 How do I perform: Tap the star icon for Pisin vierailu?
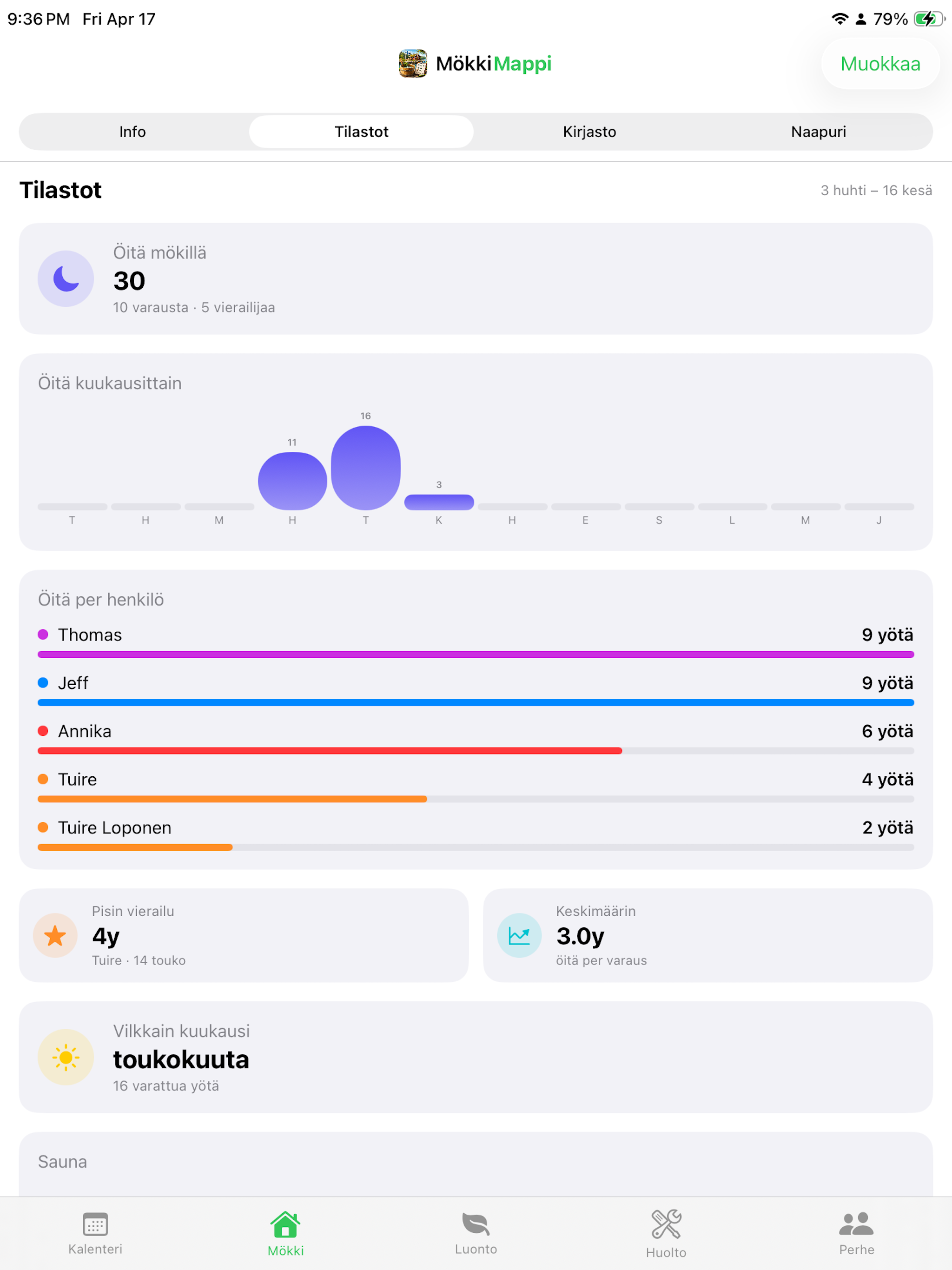[x=55, y=935]
